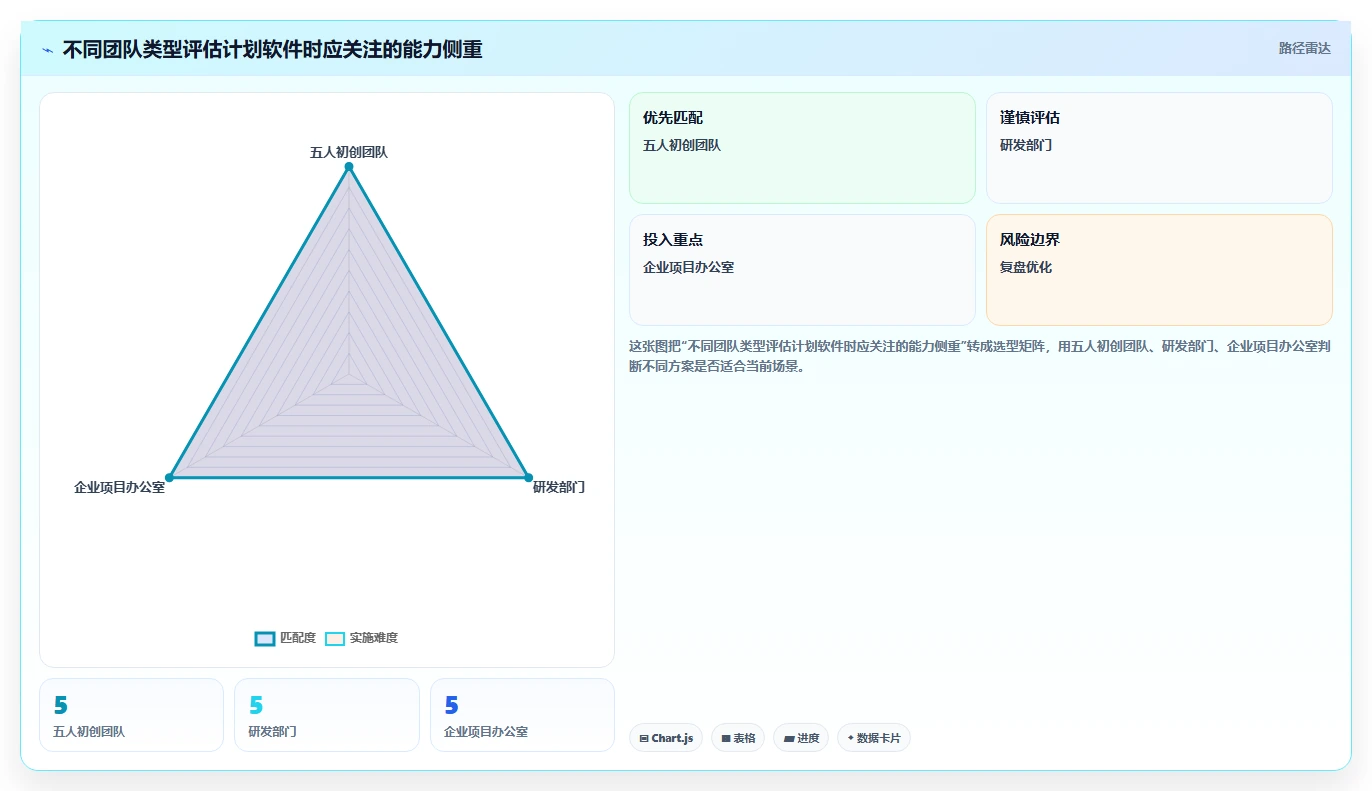The width and height of the screenshot is (1372, 791).
Task: Click the 实施难度 legend color box
Action: [x=335, y=638]
